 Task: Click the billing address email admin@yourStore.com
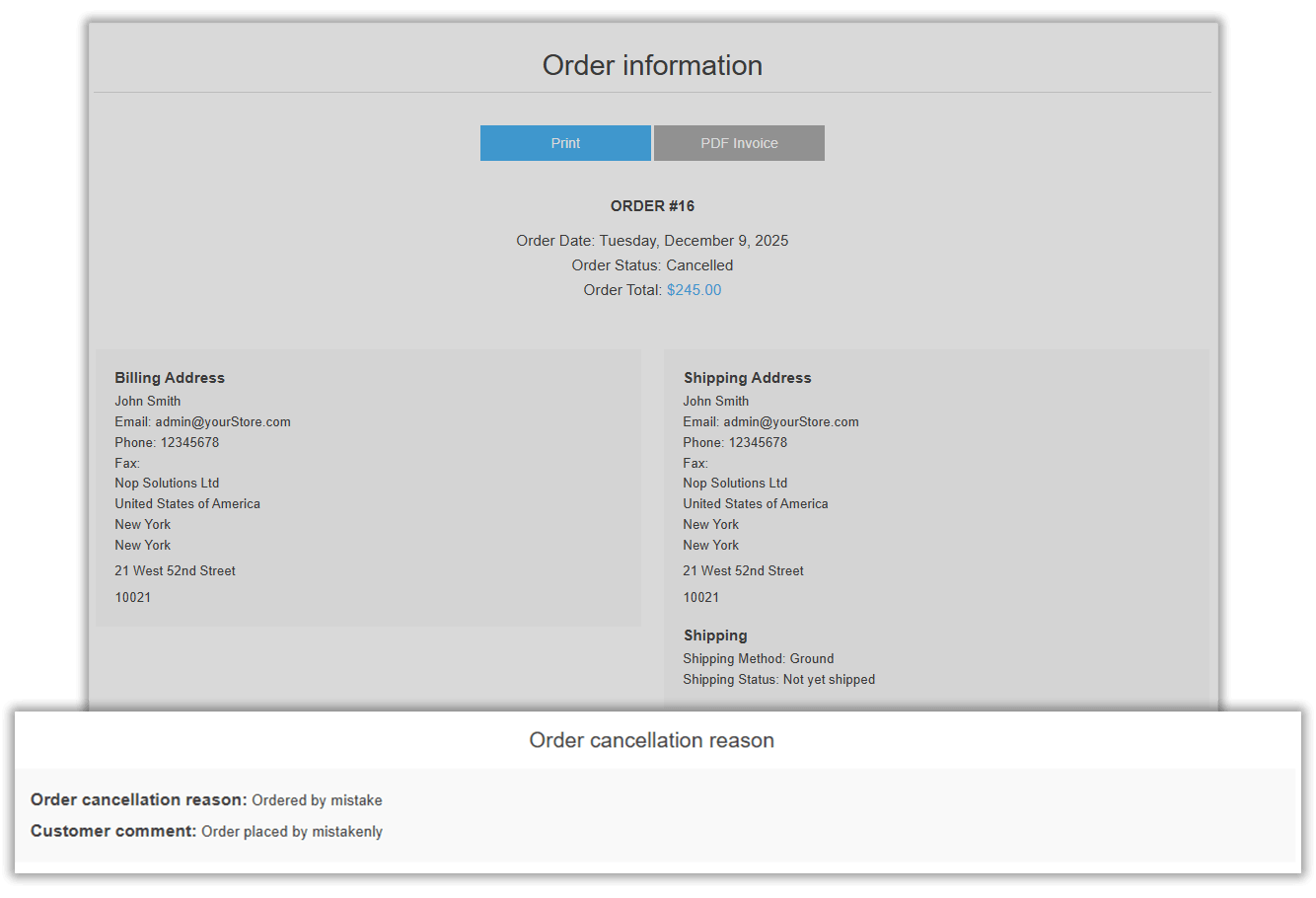[222, 421]
